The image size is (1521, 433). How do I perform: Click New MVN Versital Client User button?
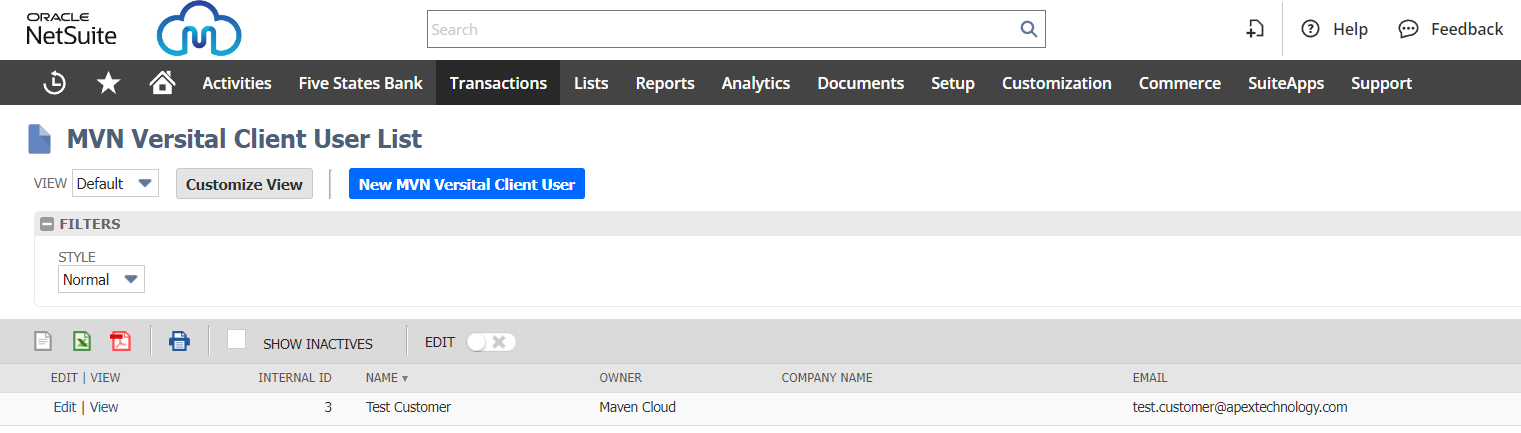(466, 184)
